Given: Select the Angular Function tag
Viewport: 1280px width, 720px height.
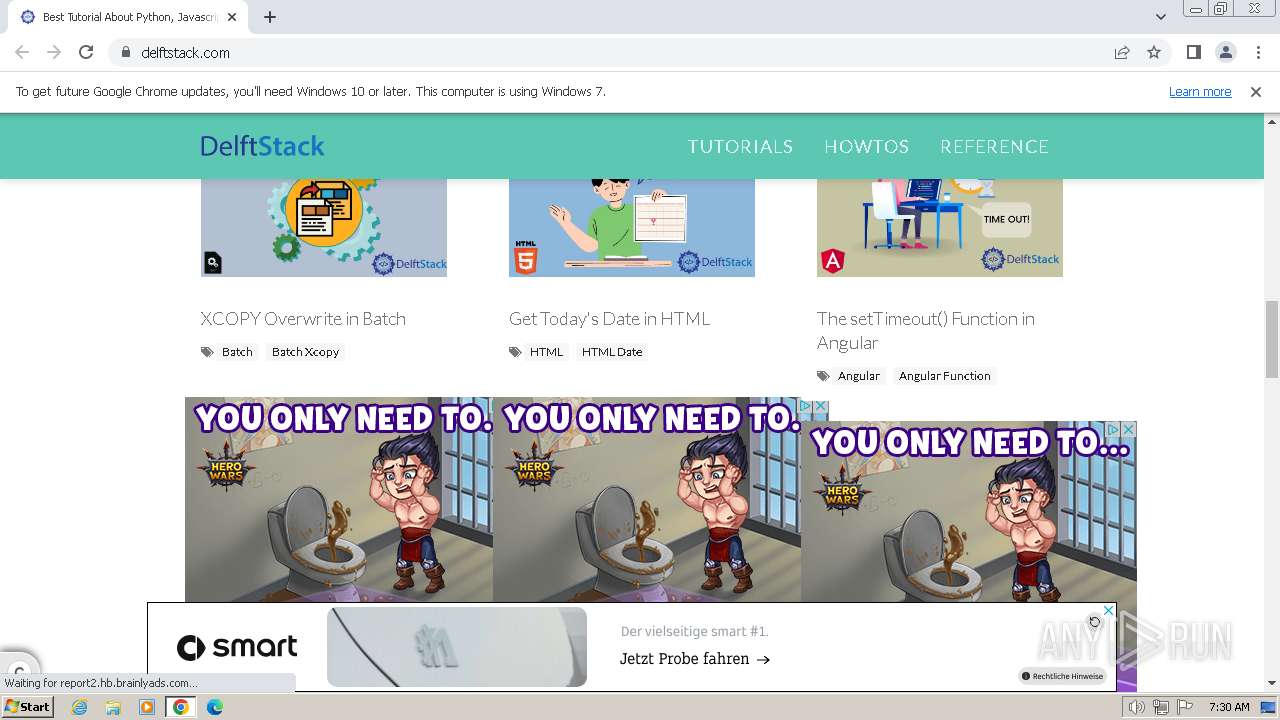Looking at the screenshot, I should pyautogui.click(x=944, y=376).
